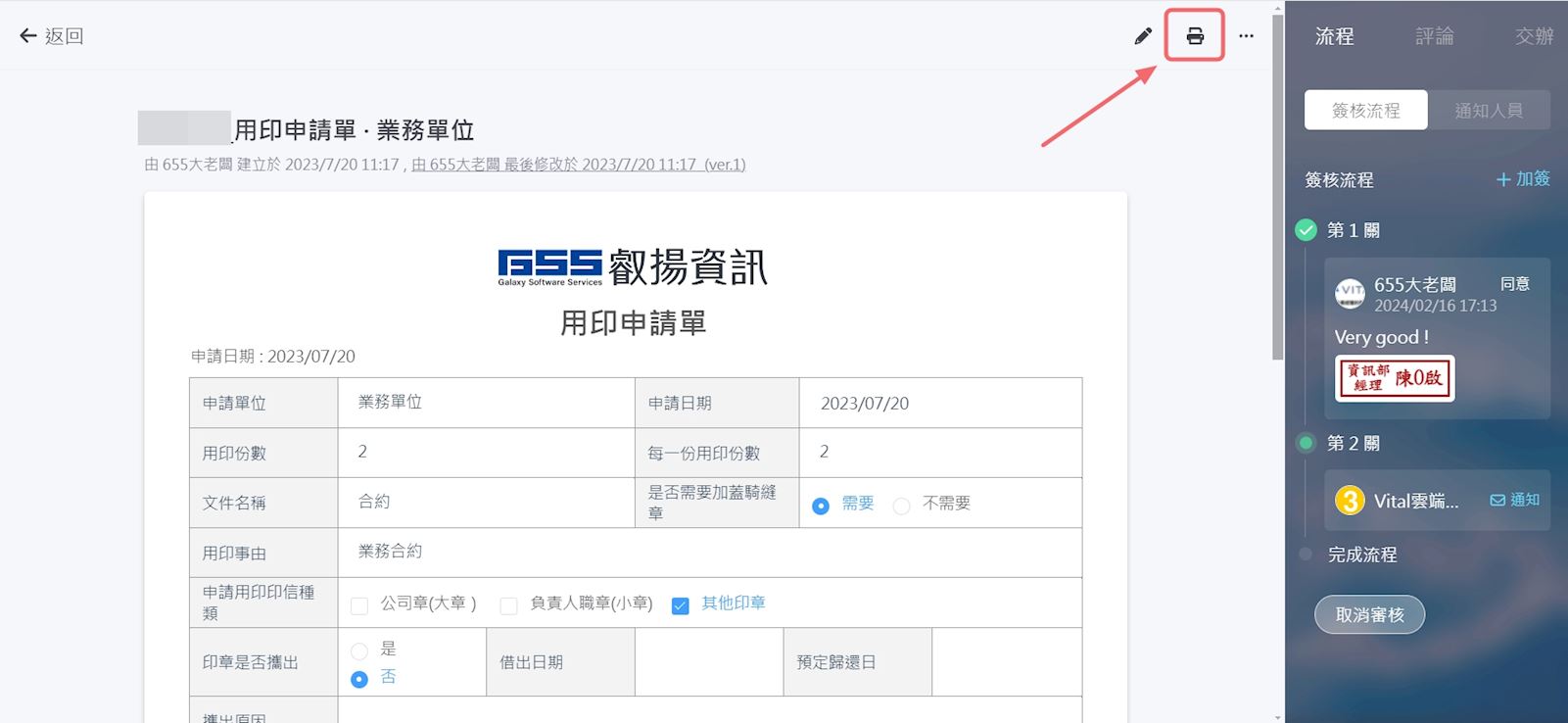Click the pencil edit icon

pyautogui.click(x=1143, y=36)
